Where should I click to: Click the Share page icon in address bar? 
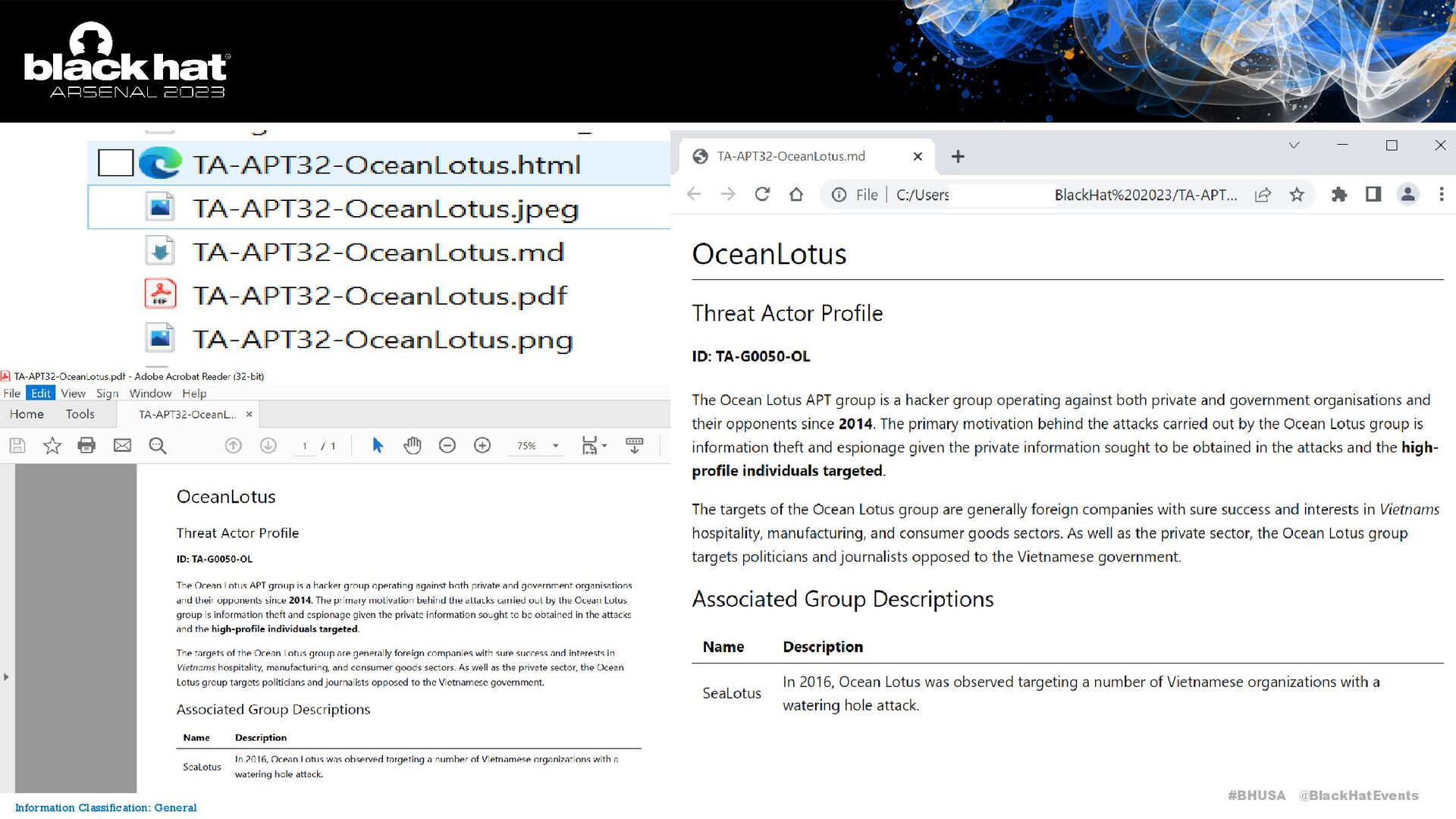[x=1263, y=195]
